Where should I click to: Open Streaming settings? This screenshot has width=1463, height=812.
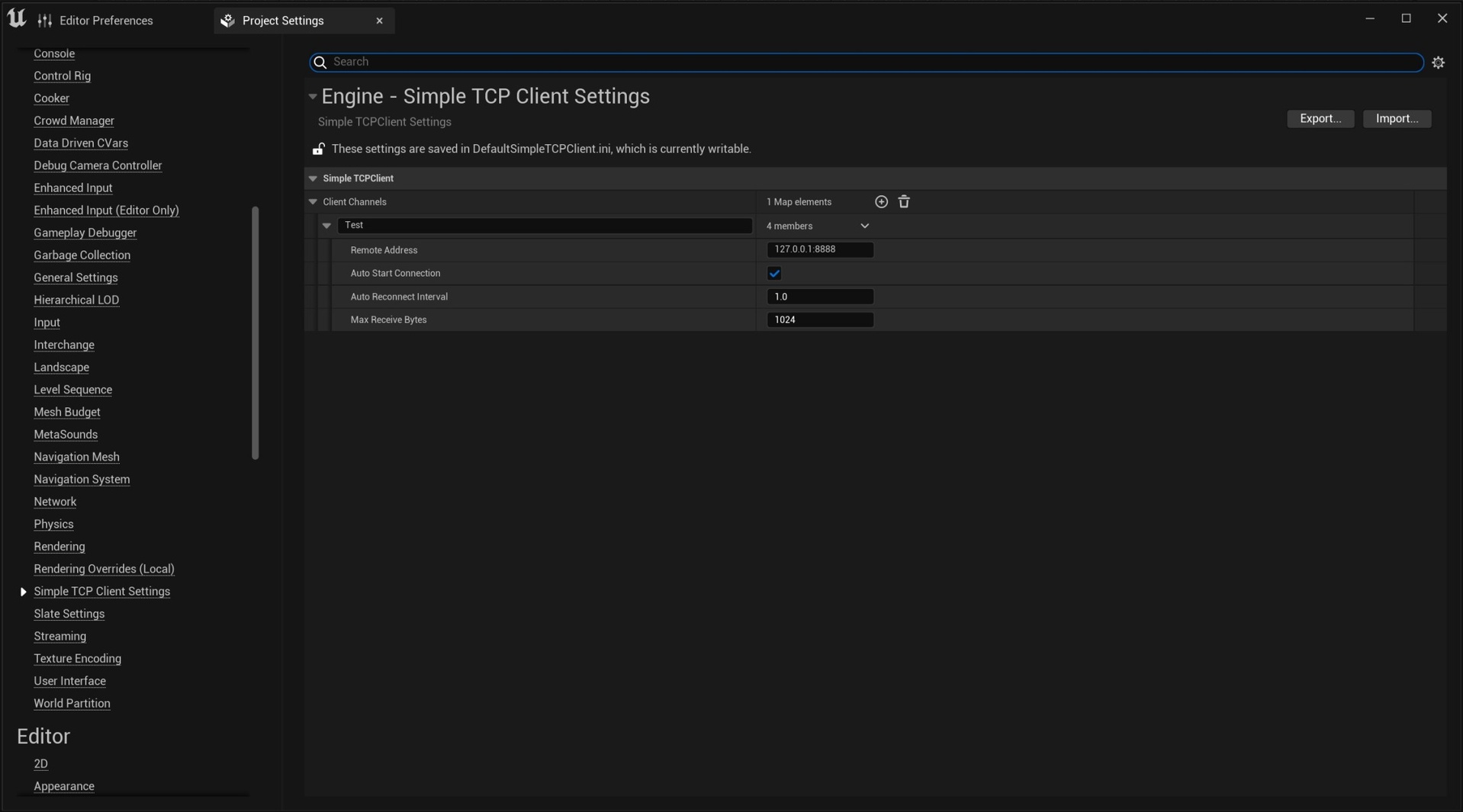tap(59, 637)
